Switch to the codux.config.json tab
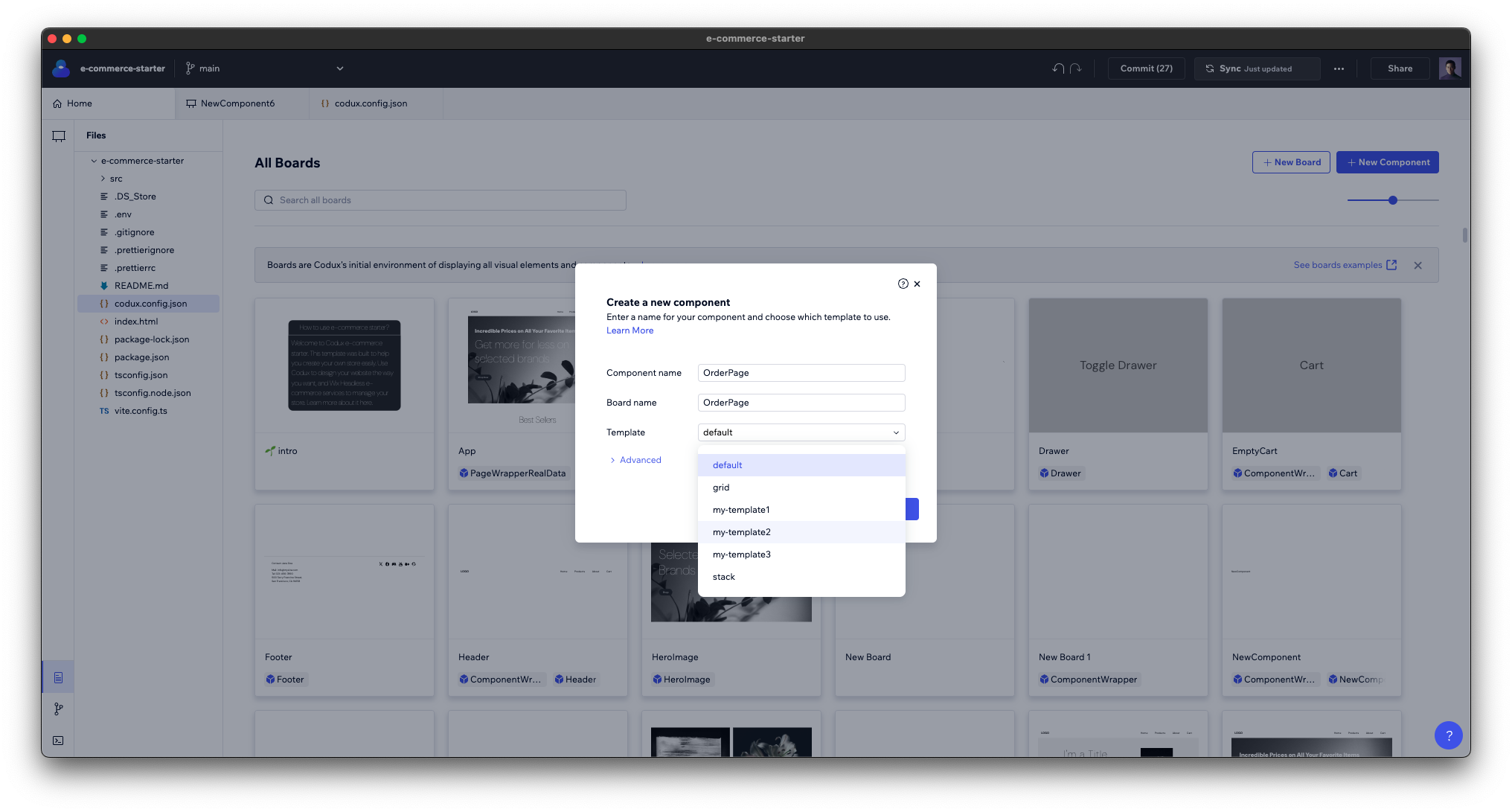Screen dimensions: 1512x812 [x=370, y=102]
